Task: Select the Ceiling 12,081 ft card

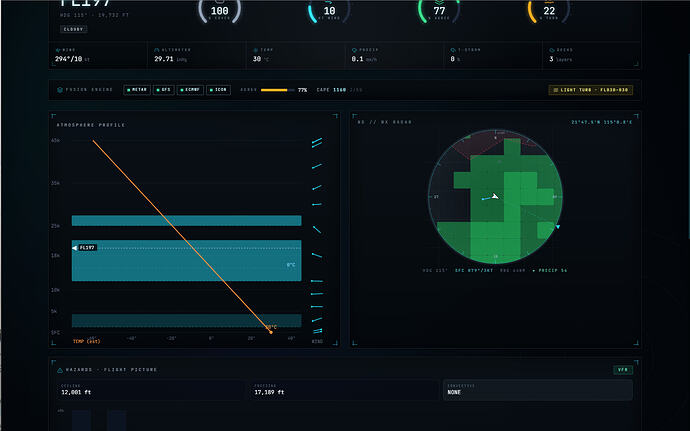Action: 152,390
